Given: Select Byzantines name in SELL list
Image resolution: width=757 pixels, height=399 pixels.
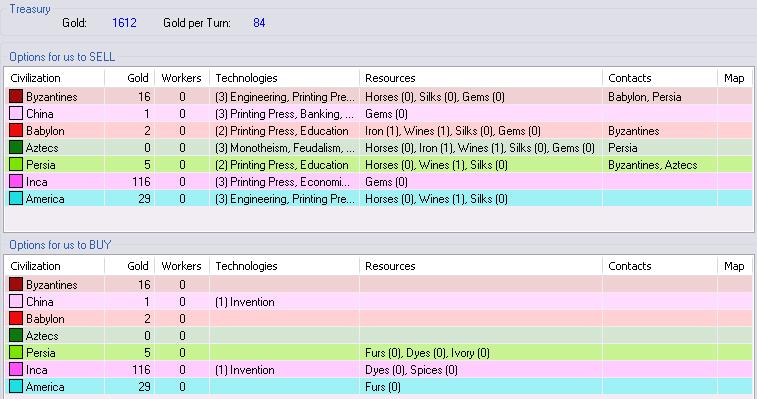Looking at the screenshot, I should click(x=52, y=97).
